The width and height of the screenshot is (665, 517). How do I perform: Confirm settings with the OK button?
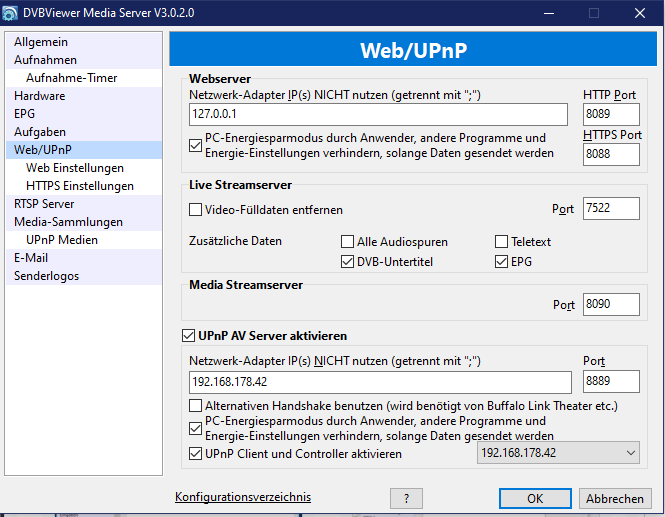click(x=535, y=498)
